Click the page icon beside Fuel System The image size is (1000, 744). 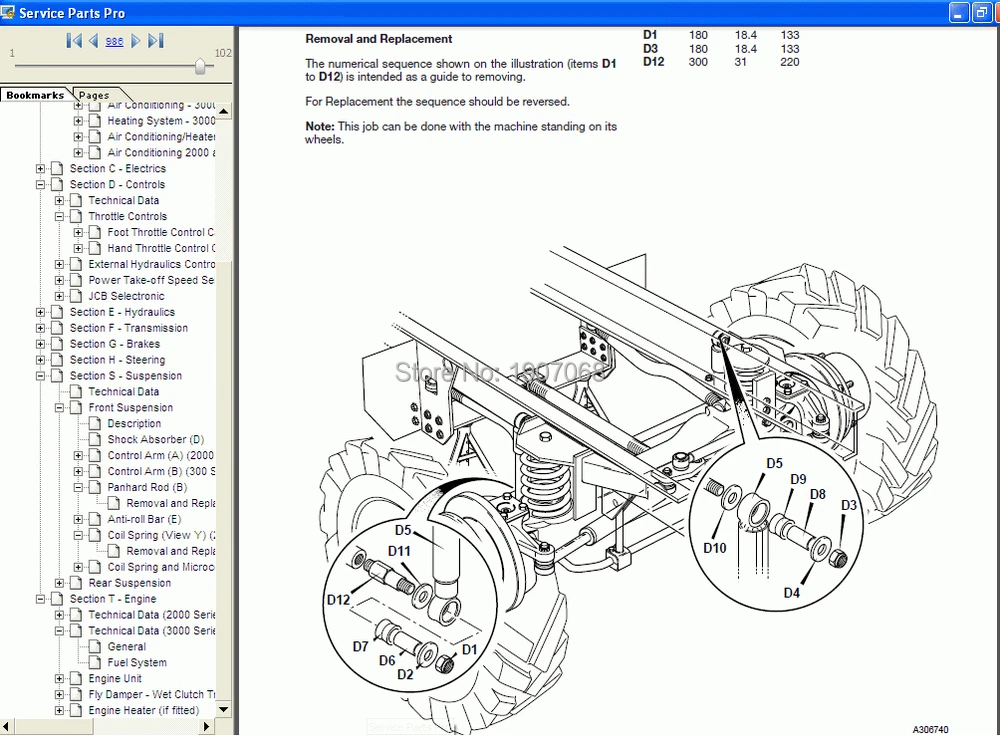[x=96, y=663]
